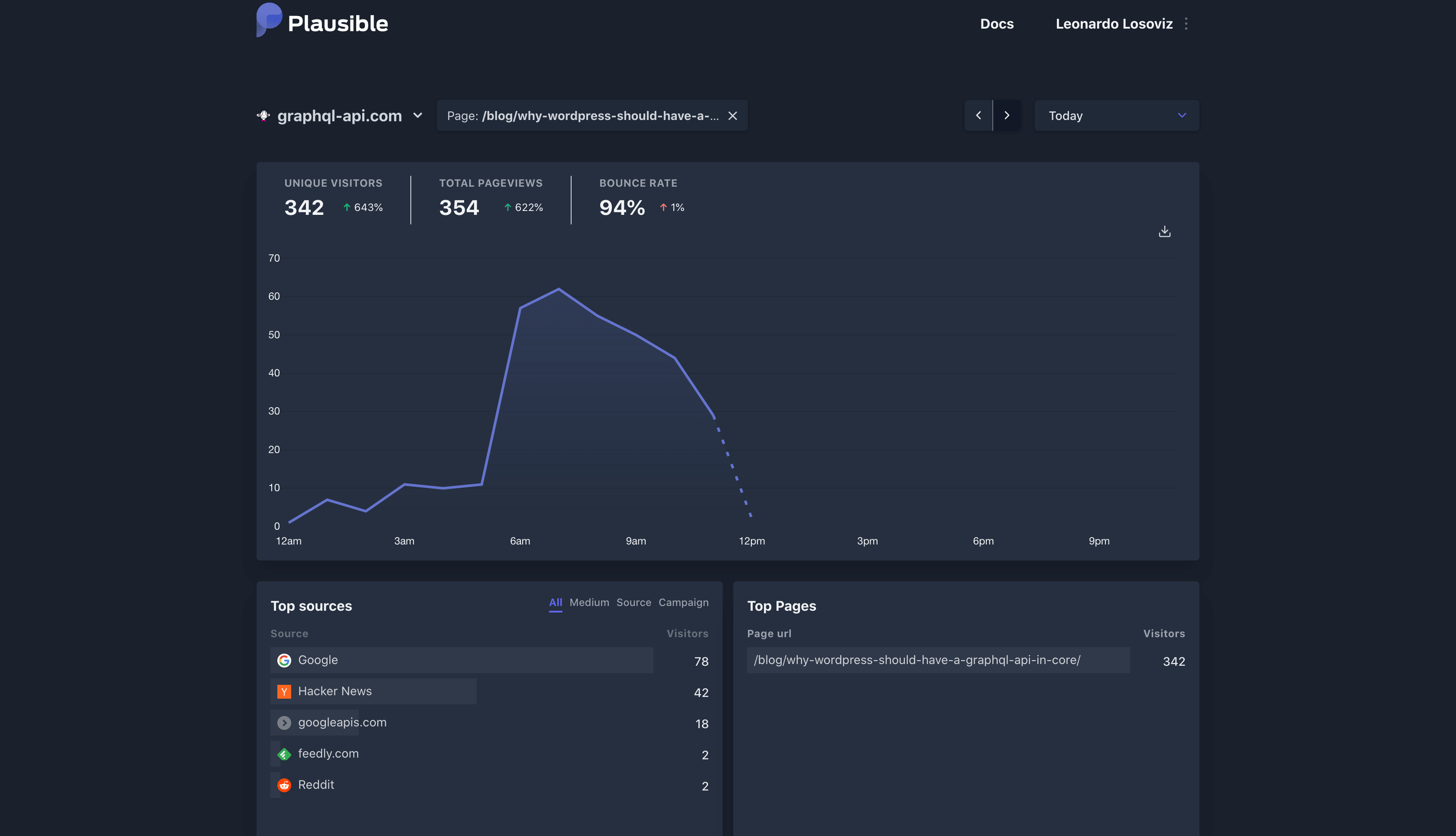
Task: Click the Plausible wordmark text
Action: coord(338,23)
